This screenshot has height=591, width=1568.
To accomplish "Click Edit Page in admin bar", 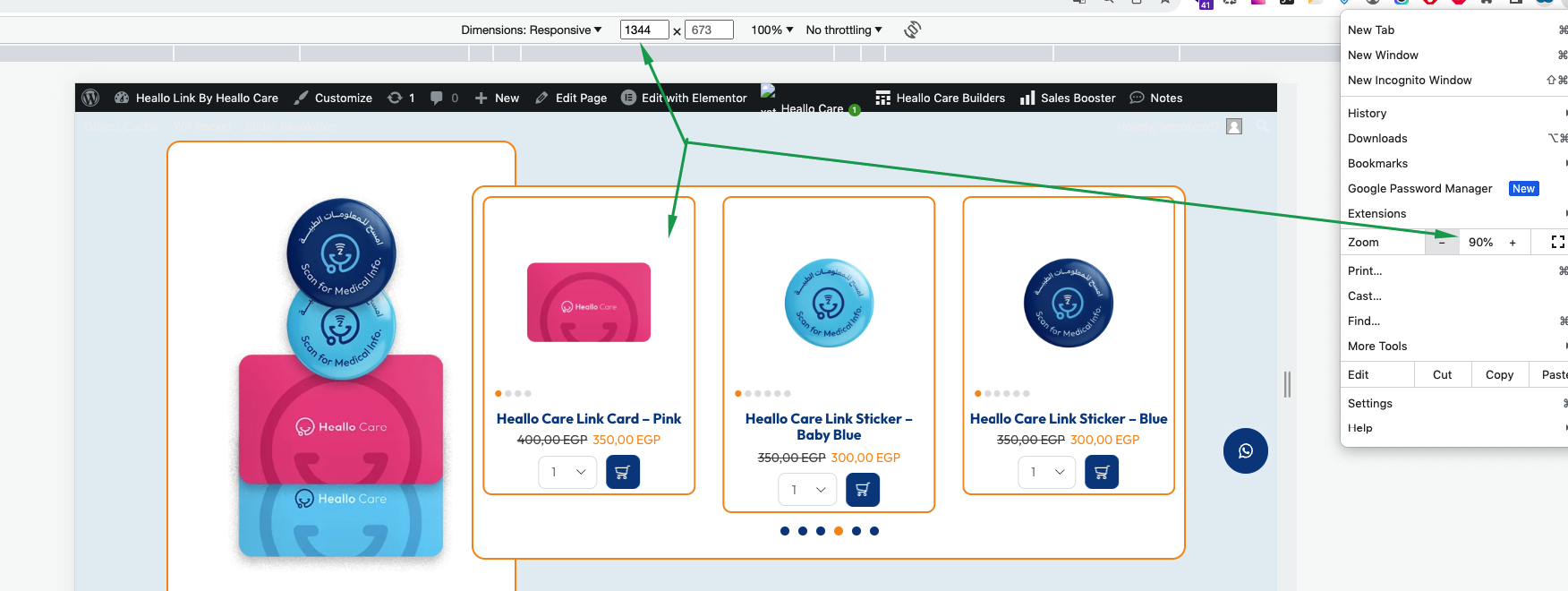I will point(571,98).
